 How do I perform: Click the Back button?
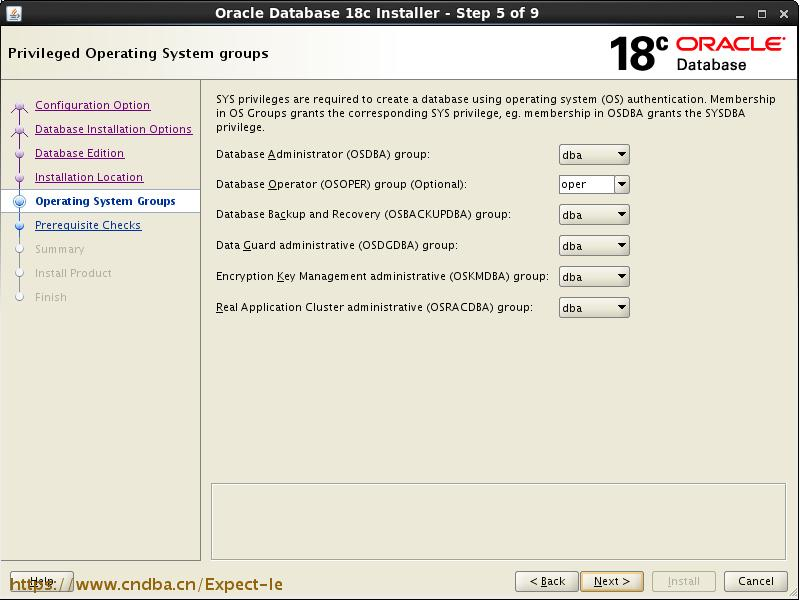pos(547,581)
